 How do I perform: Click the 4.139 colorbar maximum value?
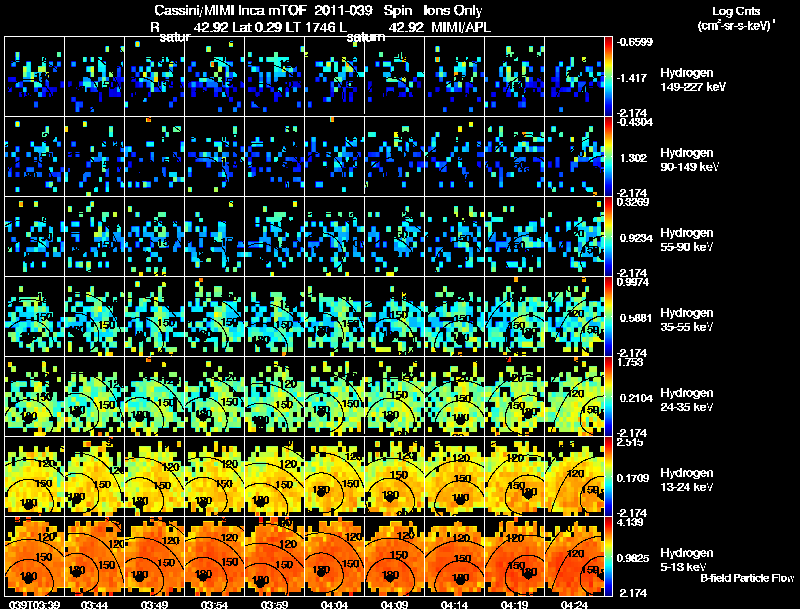tap(630, 522)
